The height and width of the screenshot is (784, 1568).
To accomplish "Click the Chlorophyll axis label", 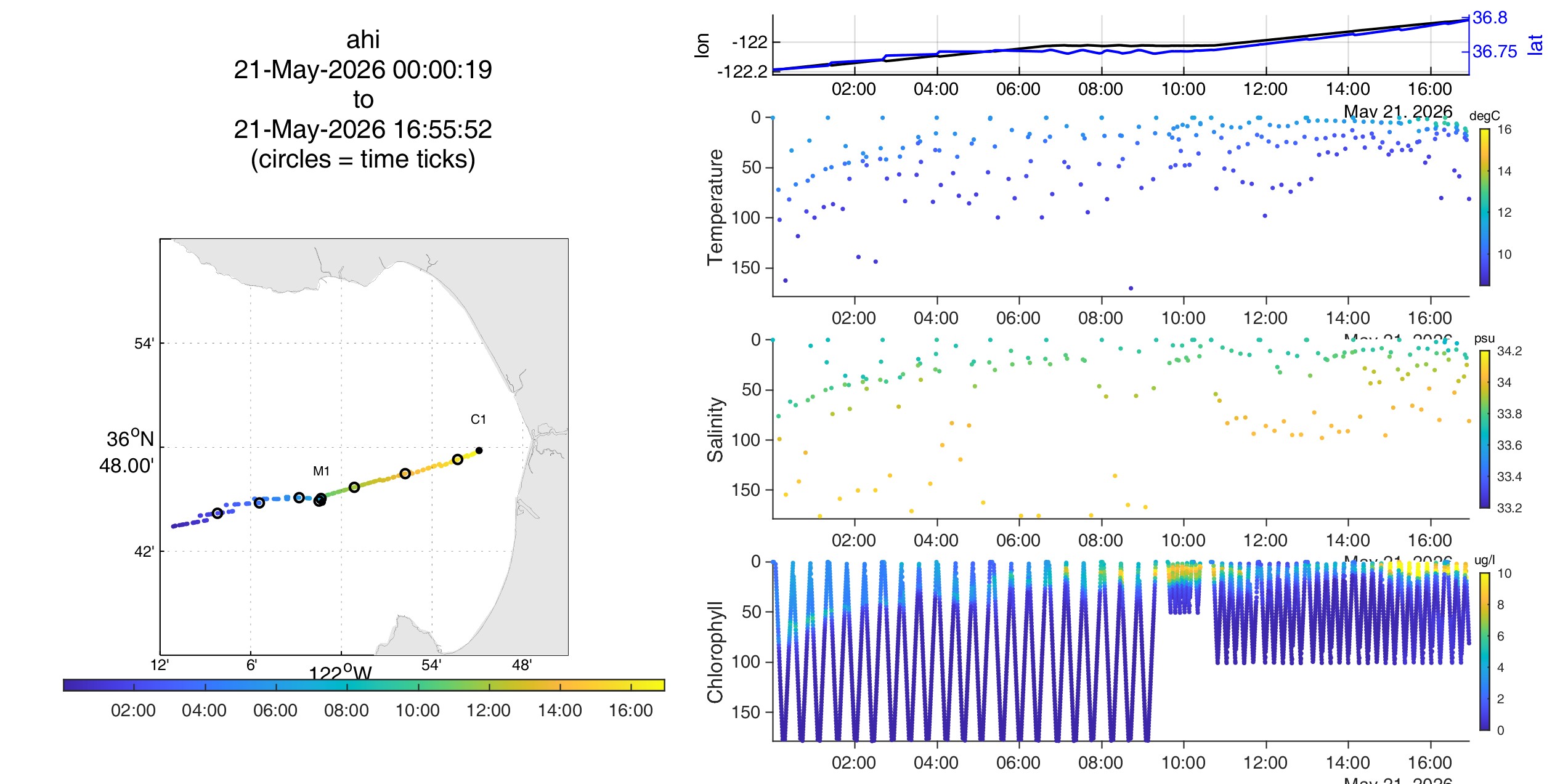I will pos(715,652).
